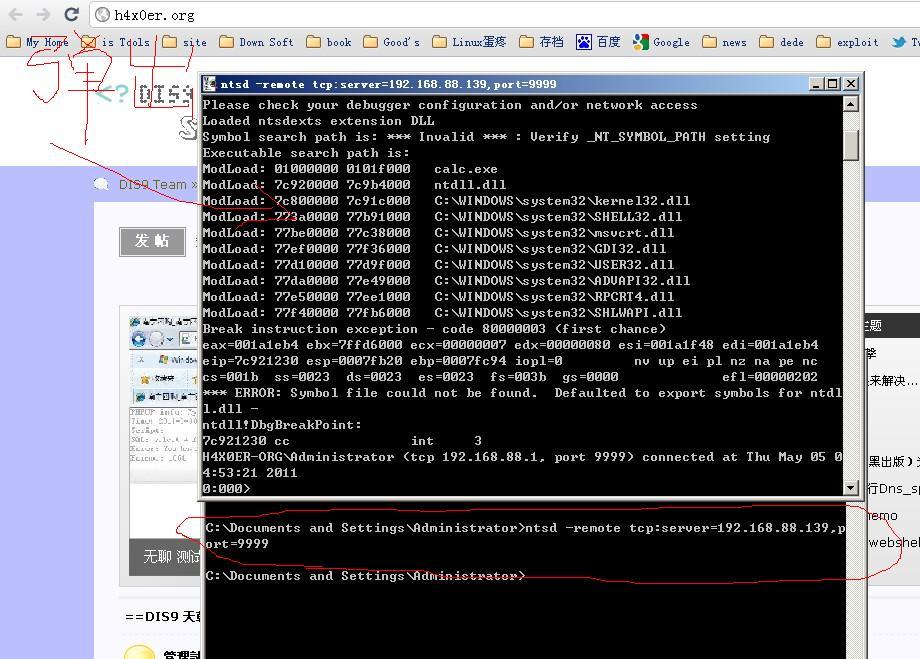Click the Break instruction exception line
The width and height of the screenshot is (920, 659).
coord(434,329)
